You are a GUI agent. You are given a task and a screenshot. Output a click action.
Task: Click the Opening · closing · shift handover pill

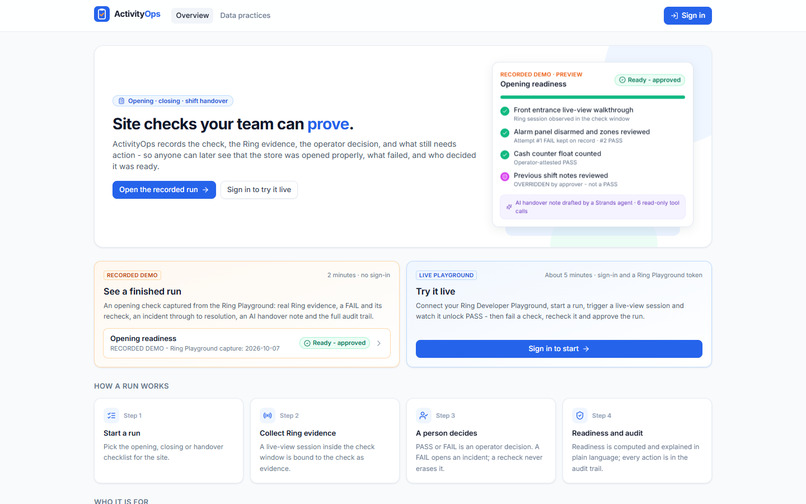pyautogui.click(x=173, y=101)
